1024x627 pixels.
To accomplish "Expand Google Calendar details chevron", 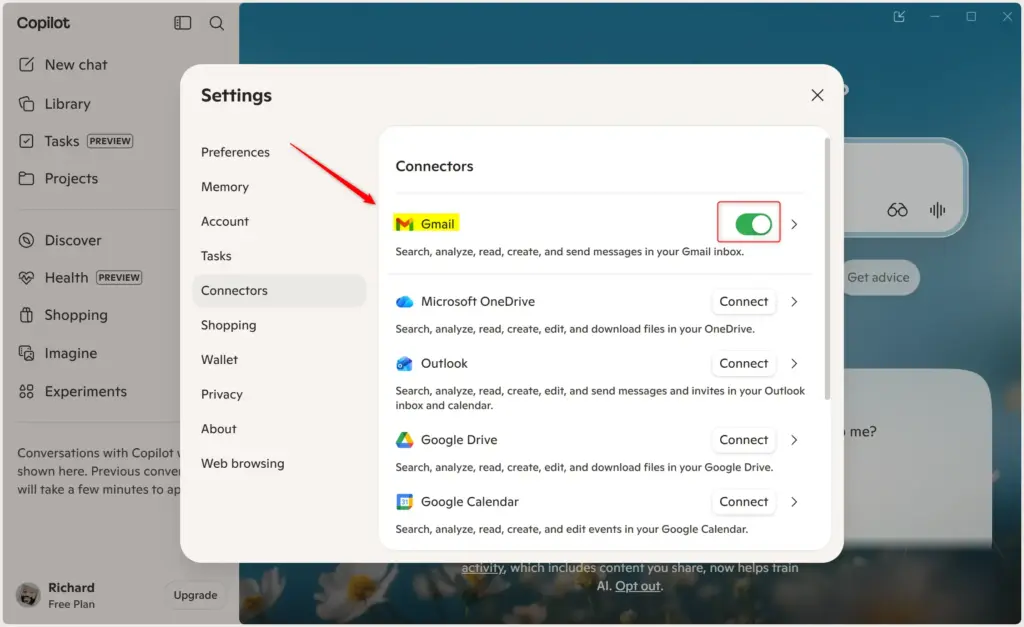I will (x=794, y=502).
